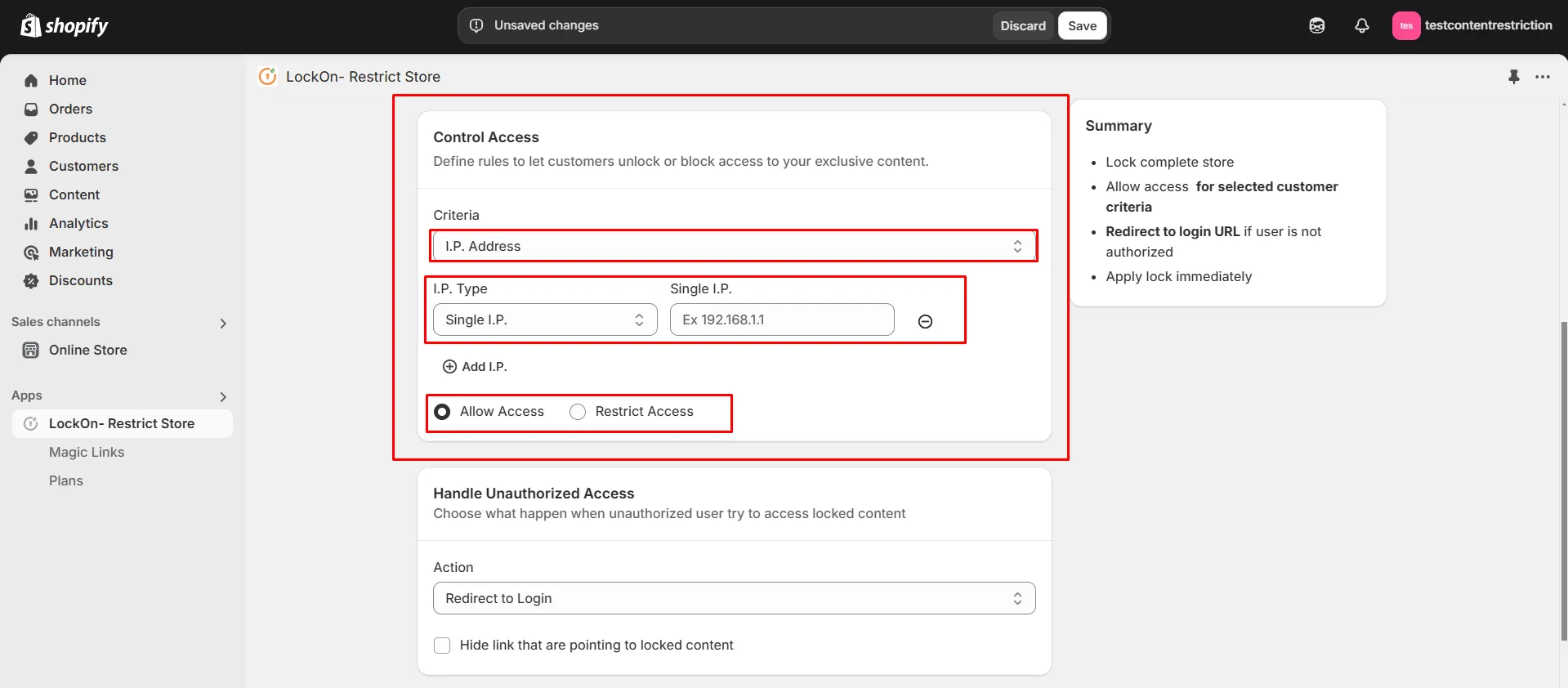Open Customers in sidebar

pyautogui.click(x=83, y=166)
